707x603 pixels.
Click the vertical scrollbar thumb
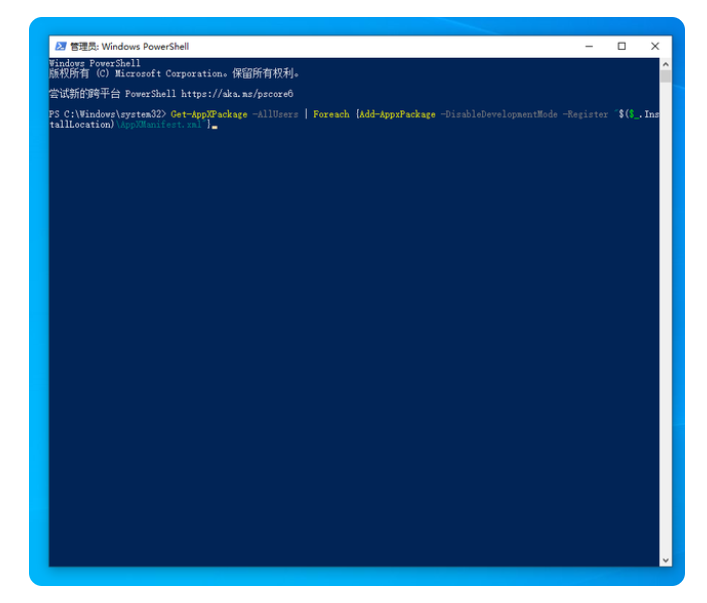click(x=666, y=76)
